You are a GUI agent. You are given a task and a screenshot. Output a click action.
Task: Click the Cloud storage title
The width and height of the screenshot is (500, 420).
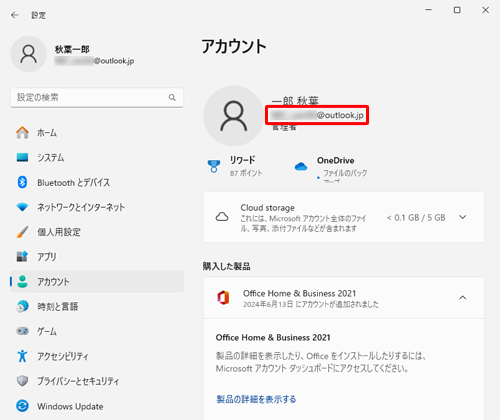(x=268, y=208)
